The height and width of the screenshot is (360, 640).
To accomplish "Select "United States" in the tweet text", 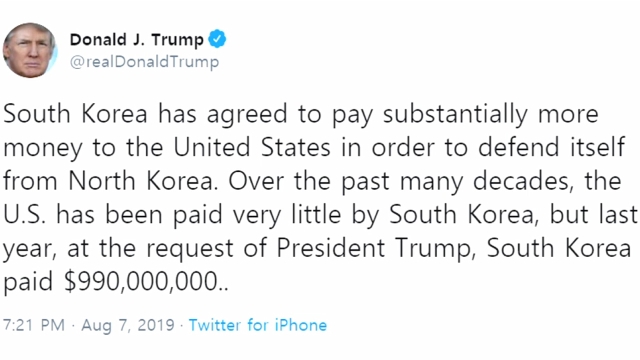I will [x=252, y=147].
